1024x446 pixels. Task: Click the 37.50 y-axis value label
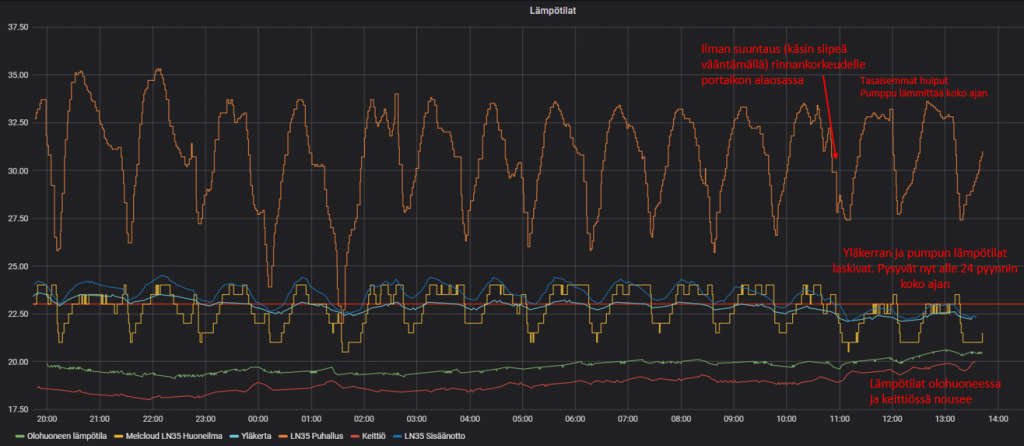click(x=18, y=27)
